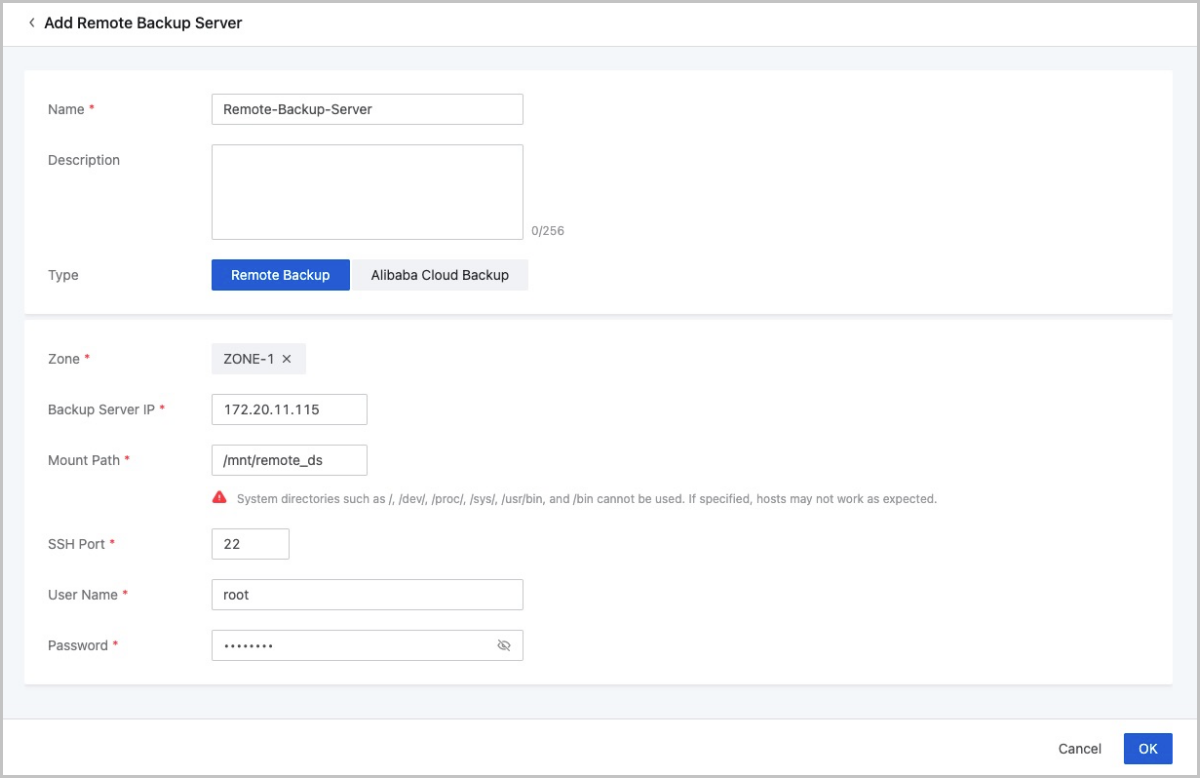Click the red warning triangle icon
This screenshot has height=778, width=1200.
click(x=219, y=497)
